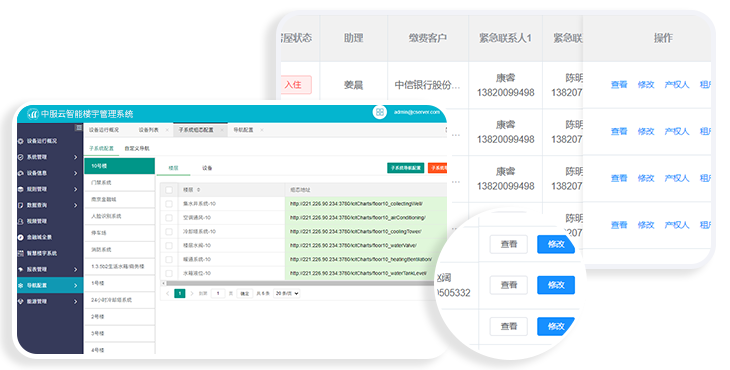This screenshot has width=730, height=370.
Task: Switch to the 设备运行概况 page tab
Action: pyautogui.click(x=104, y=130)
